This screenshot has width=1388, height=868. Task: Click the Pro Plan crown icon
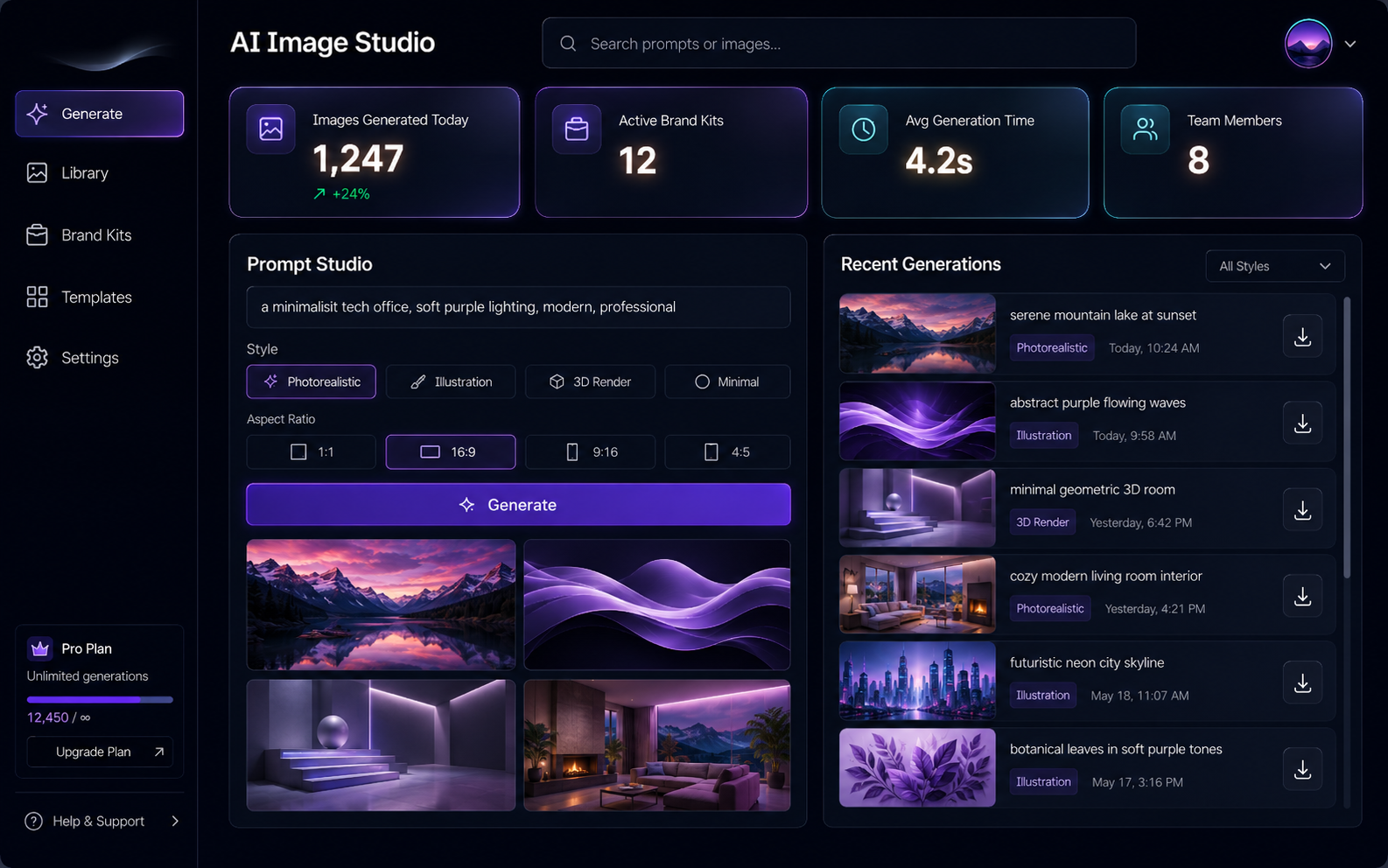click(39, 648)
